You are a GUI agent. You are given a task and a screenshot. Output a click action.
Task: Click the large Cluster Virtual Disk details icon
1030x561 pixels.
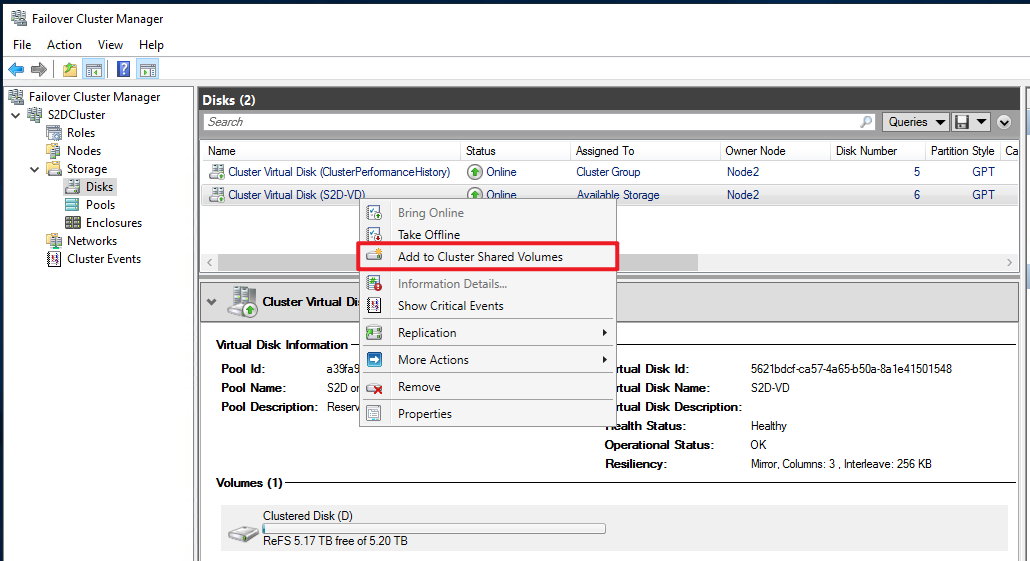[x=242, y=302]
